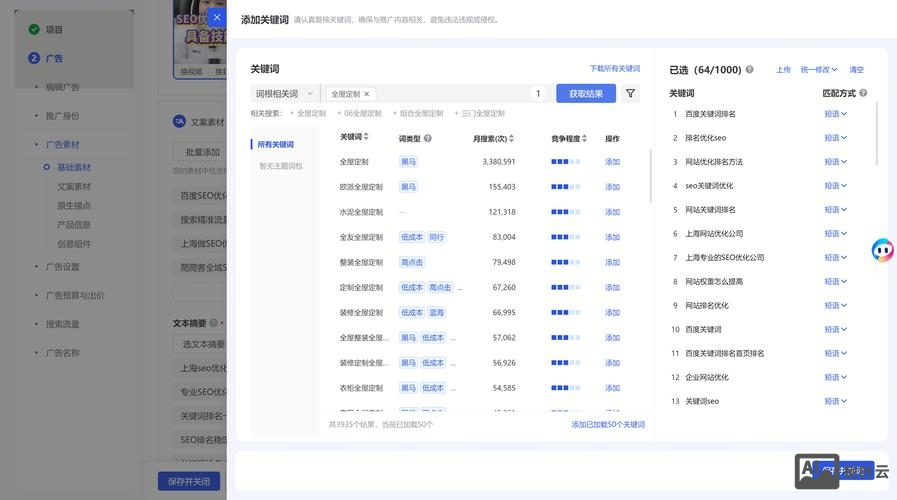Add keyword 欧派全屋定制
Screen dimensions: 897x500
(612, 187)
